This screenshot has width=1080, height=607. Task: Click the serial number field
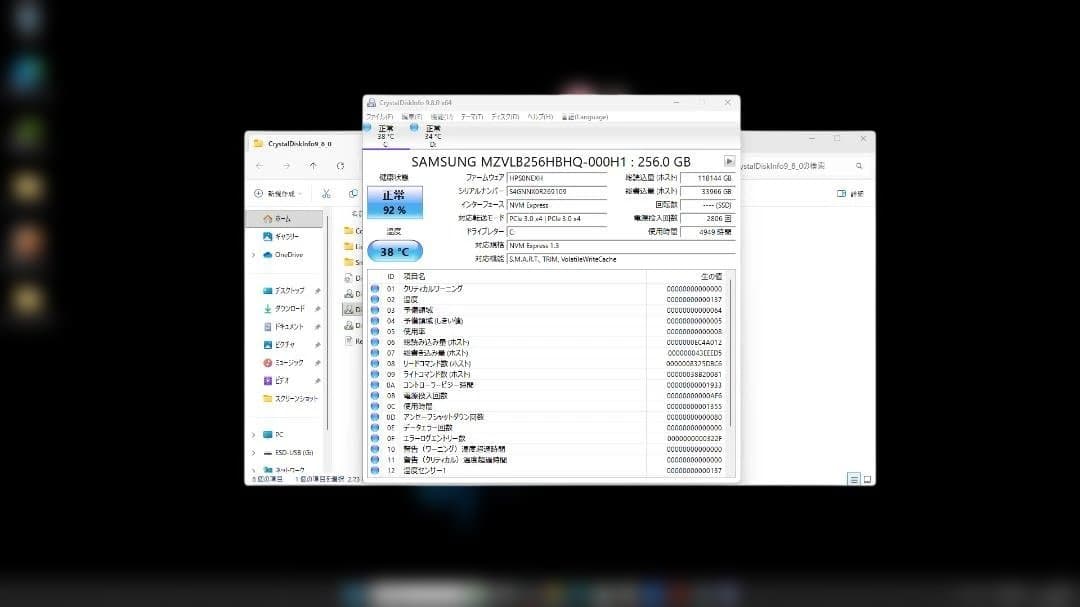(x=557, y=192)
